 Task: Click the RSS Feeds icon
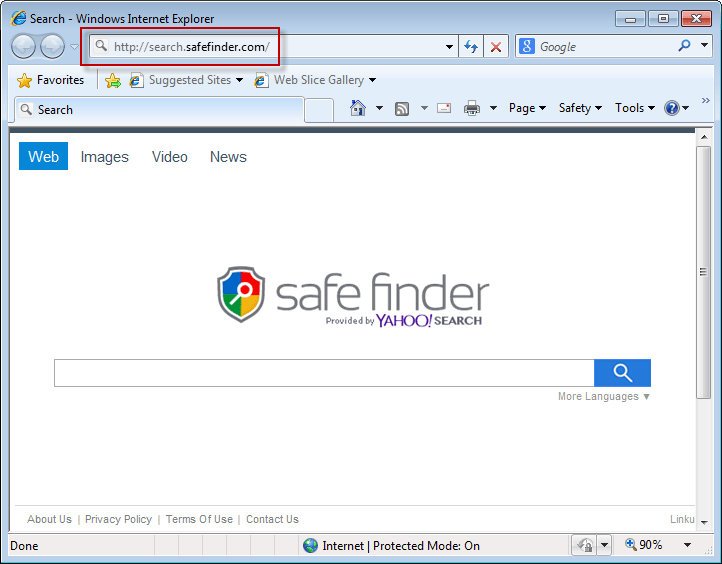pos(402,109)
